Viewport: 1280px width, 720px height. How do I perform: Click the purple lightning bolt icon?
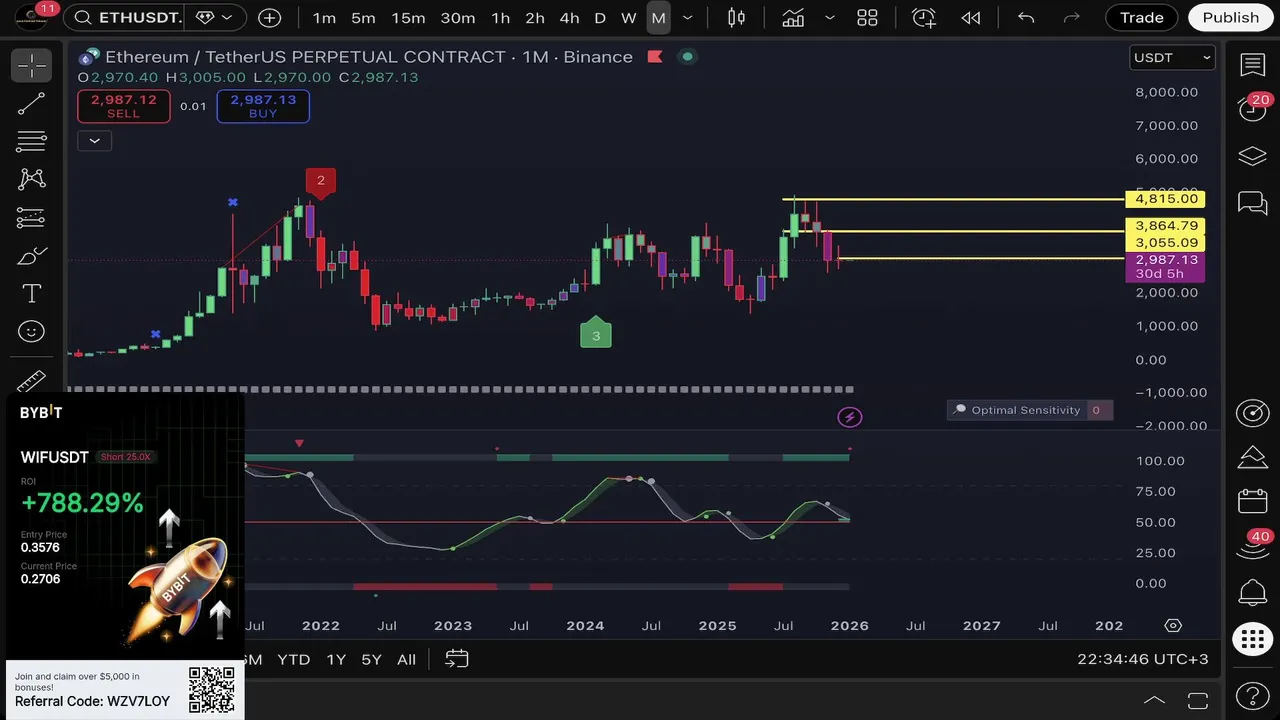click(x=849, y=417)
